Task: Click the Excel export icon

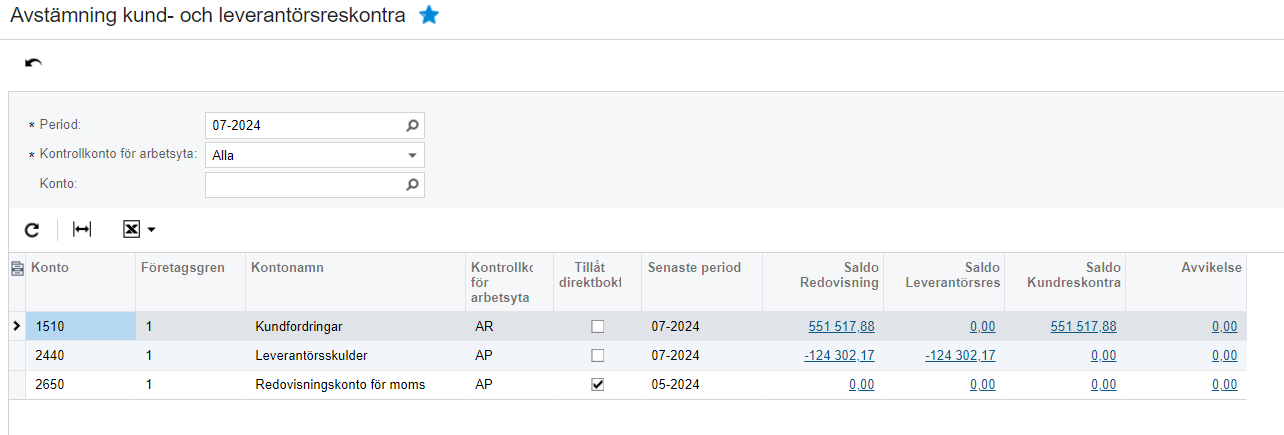Action: (x=131, y=229)
